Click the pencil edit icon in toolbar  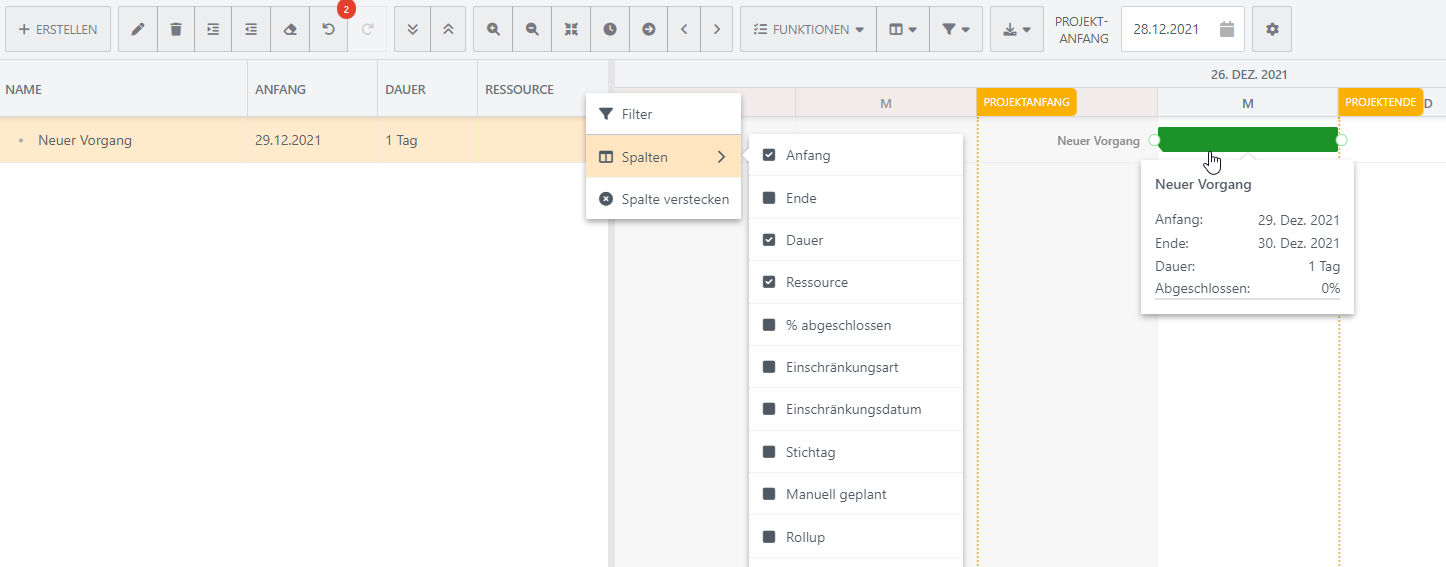137,29
